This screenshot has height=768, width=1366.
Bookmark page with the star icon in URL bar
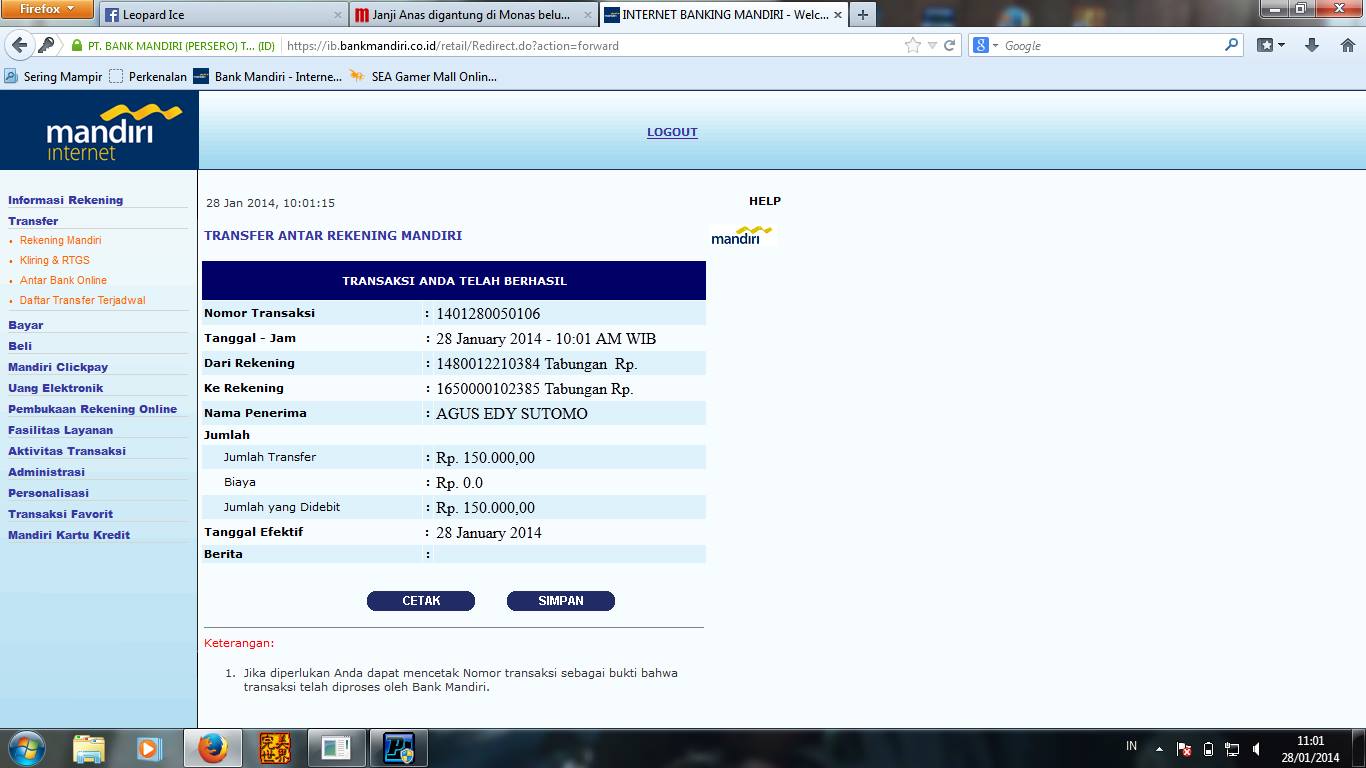point(912,45)
